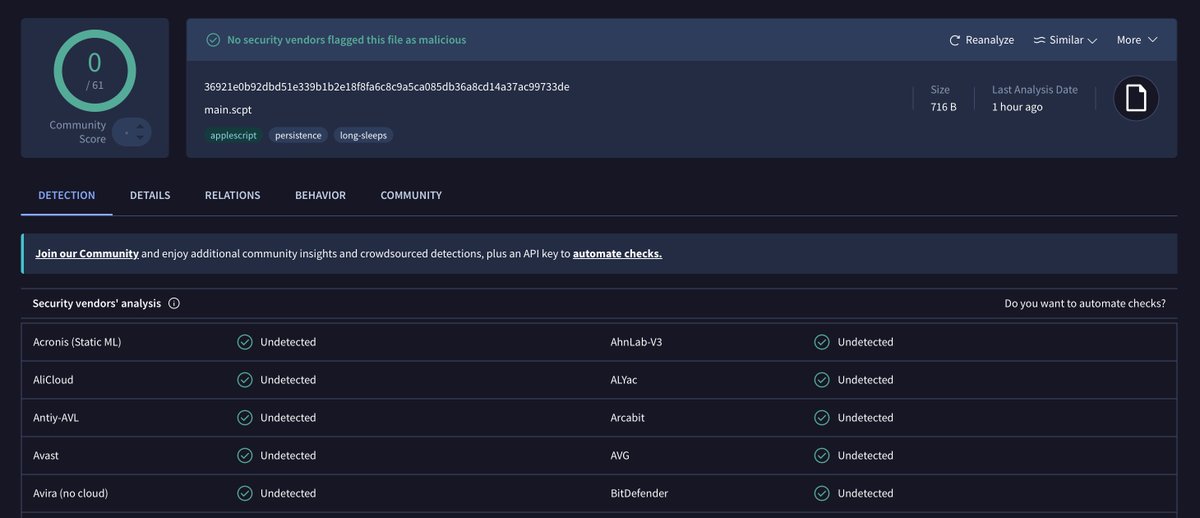Click the file type document icon
This screenshot has width=1200, height=518.
1136,98
